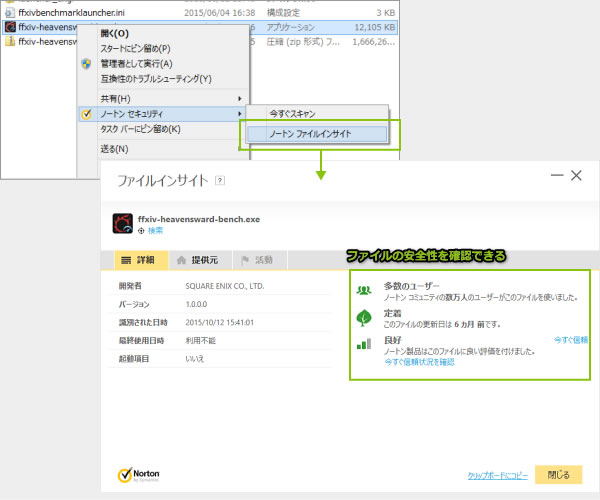The width and height of the screenshot is (600, 500).
Task: Click the 閉じる button
Action: (559, 475)
